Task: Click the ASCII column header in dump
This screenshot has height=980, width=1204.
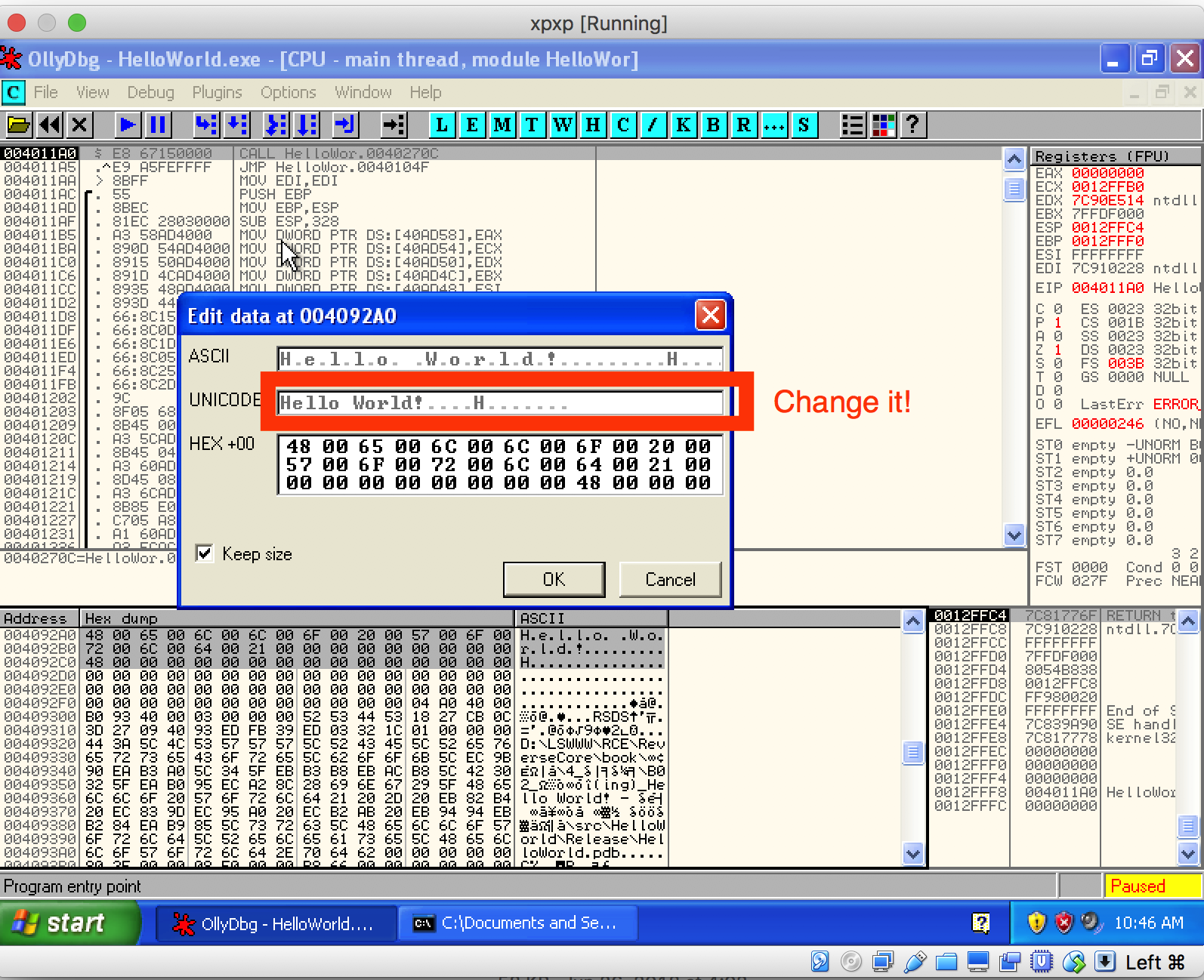Action: (591, 618)
